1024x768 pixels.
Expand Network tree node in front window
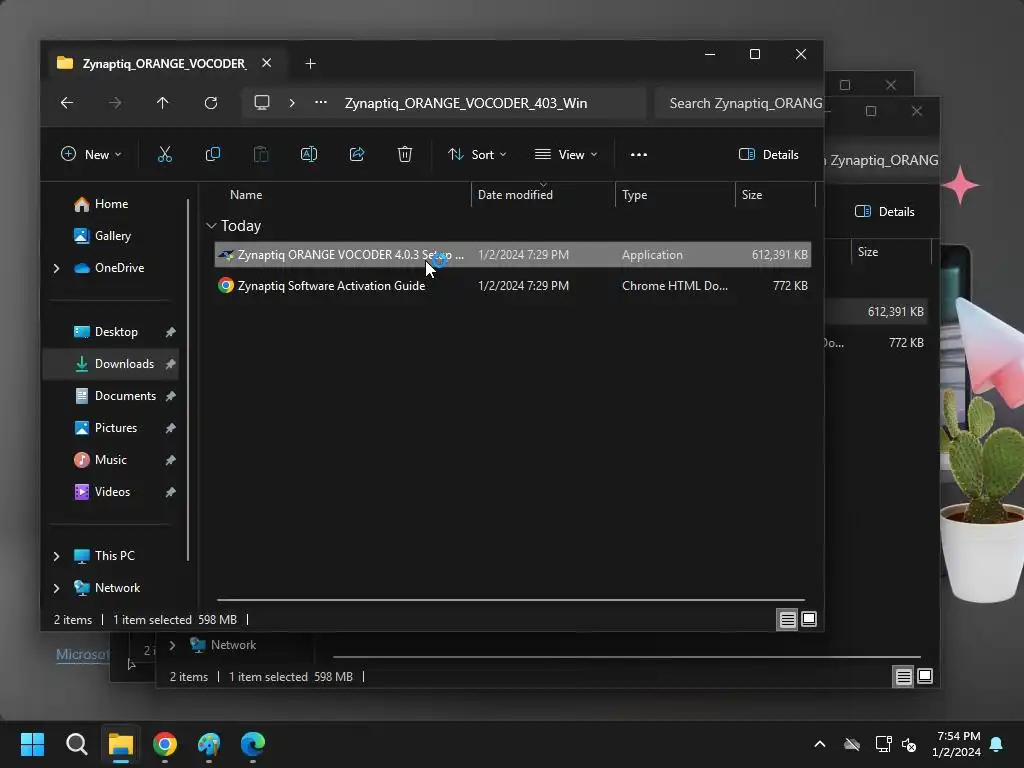(x=57, y=588)
